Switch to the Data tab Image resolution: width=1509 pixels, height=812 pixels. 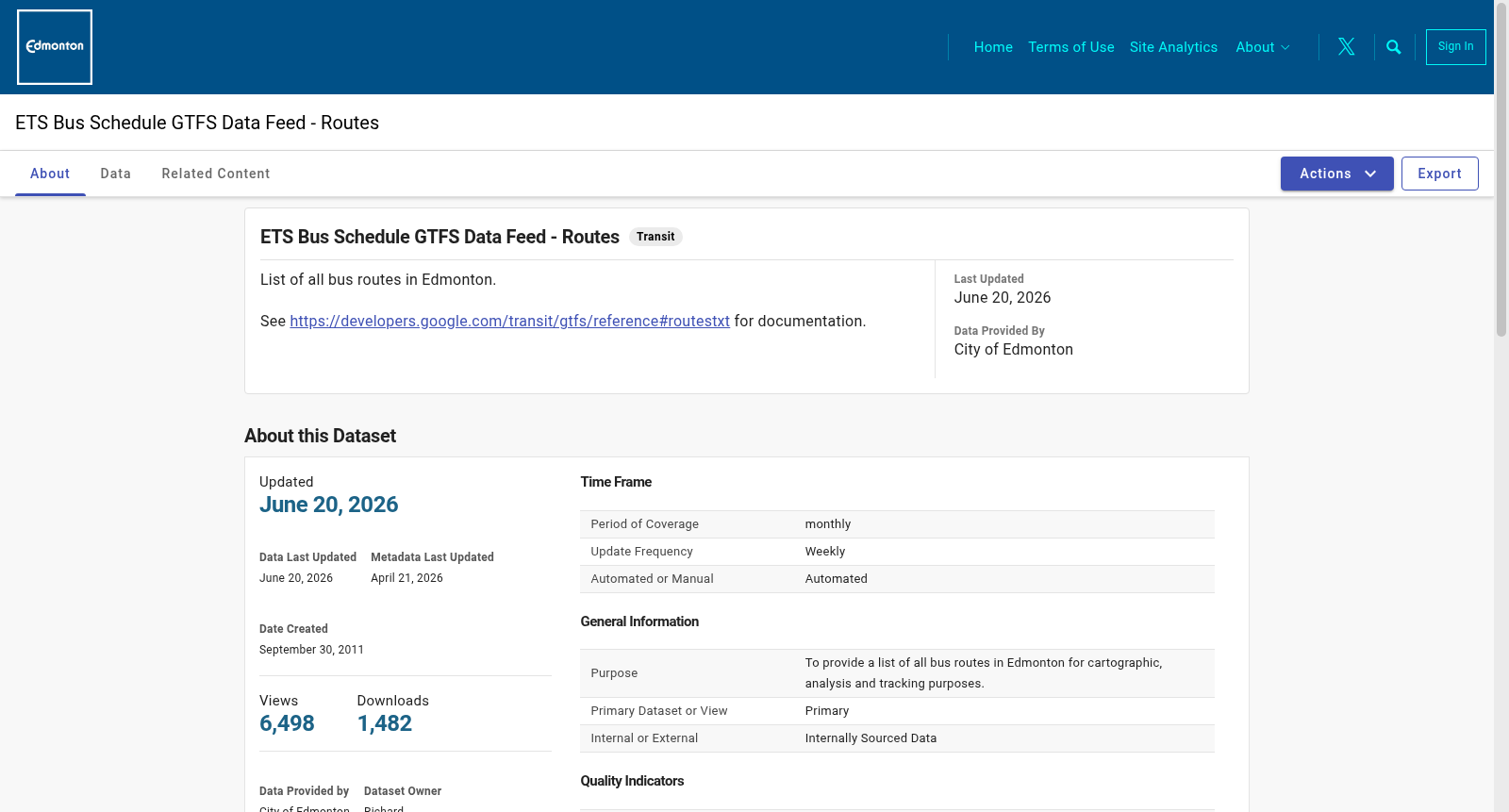pyautogui.click(x=116, y=174)
